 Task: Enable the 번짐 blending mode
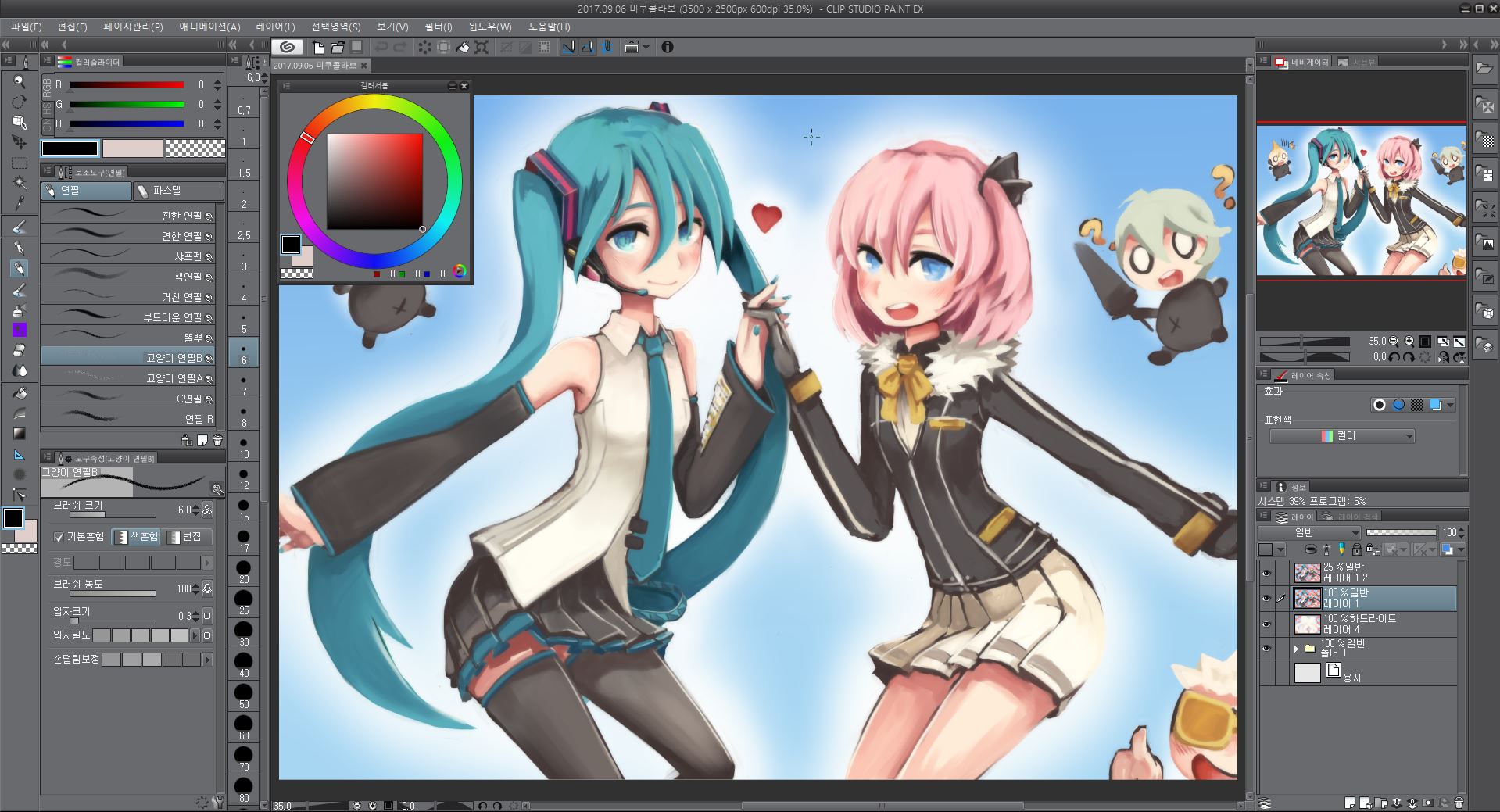click(186, 537)
